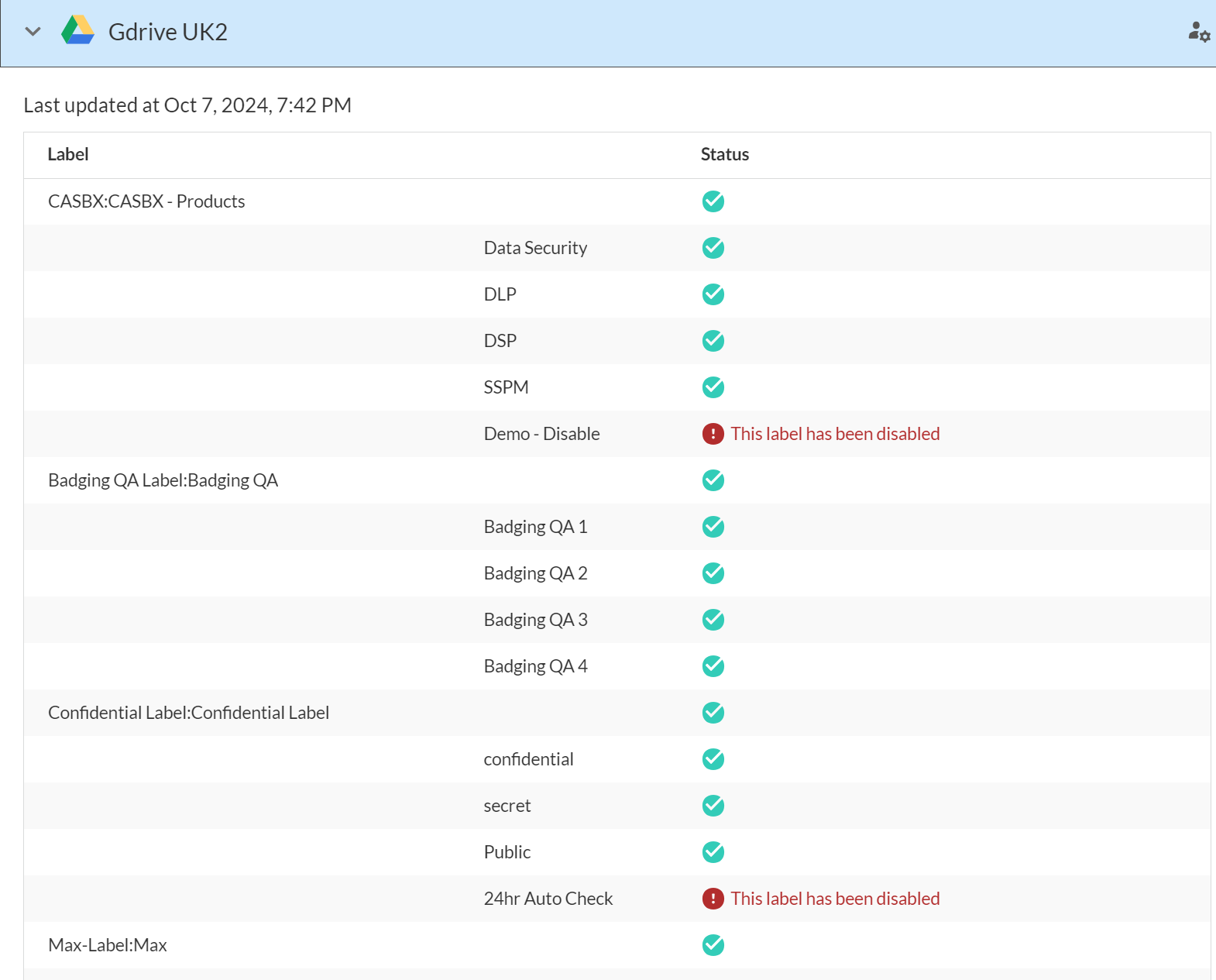Click green check status for SSPM
Screen dimensions: 1216x980
pyautogui.click(x=713, y=387)
